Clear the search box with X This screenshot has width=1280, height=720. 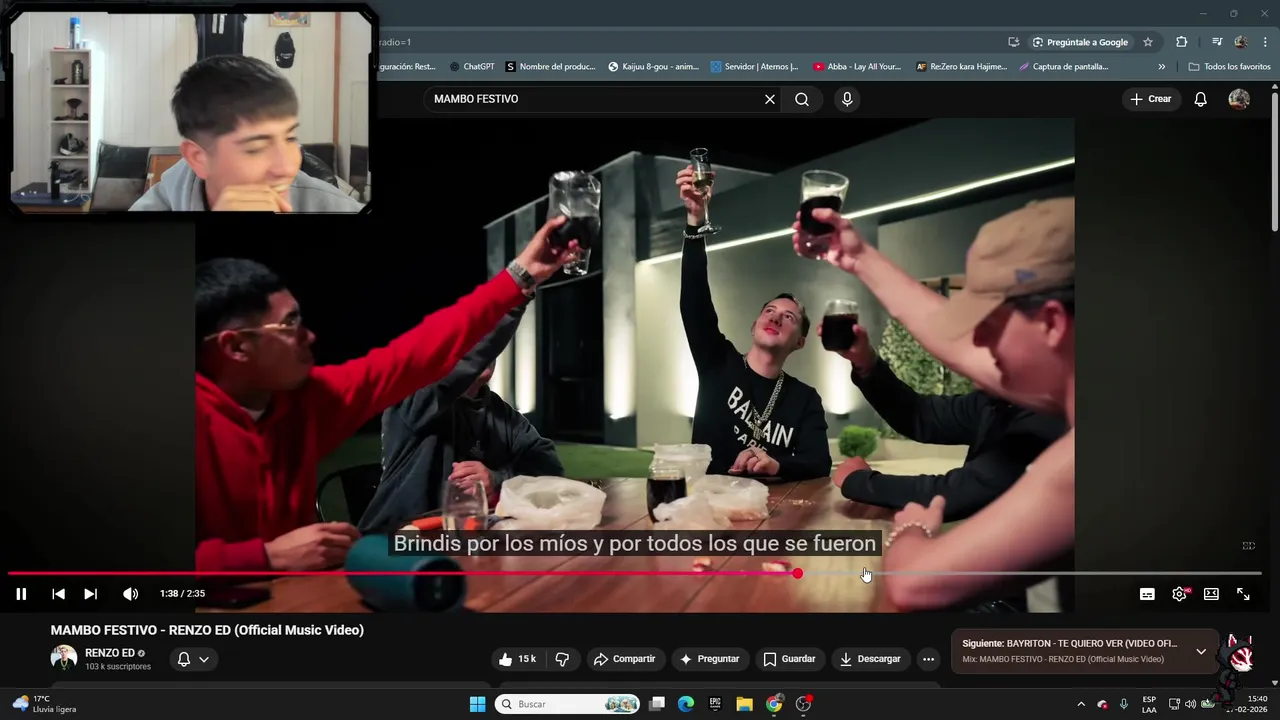(x=770, y=99)
